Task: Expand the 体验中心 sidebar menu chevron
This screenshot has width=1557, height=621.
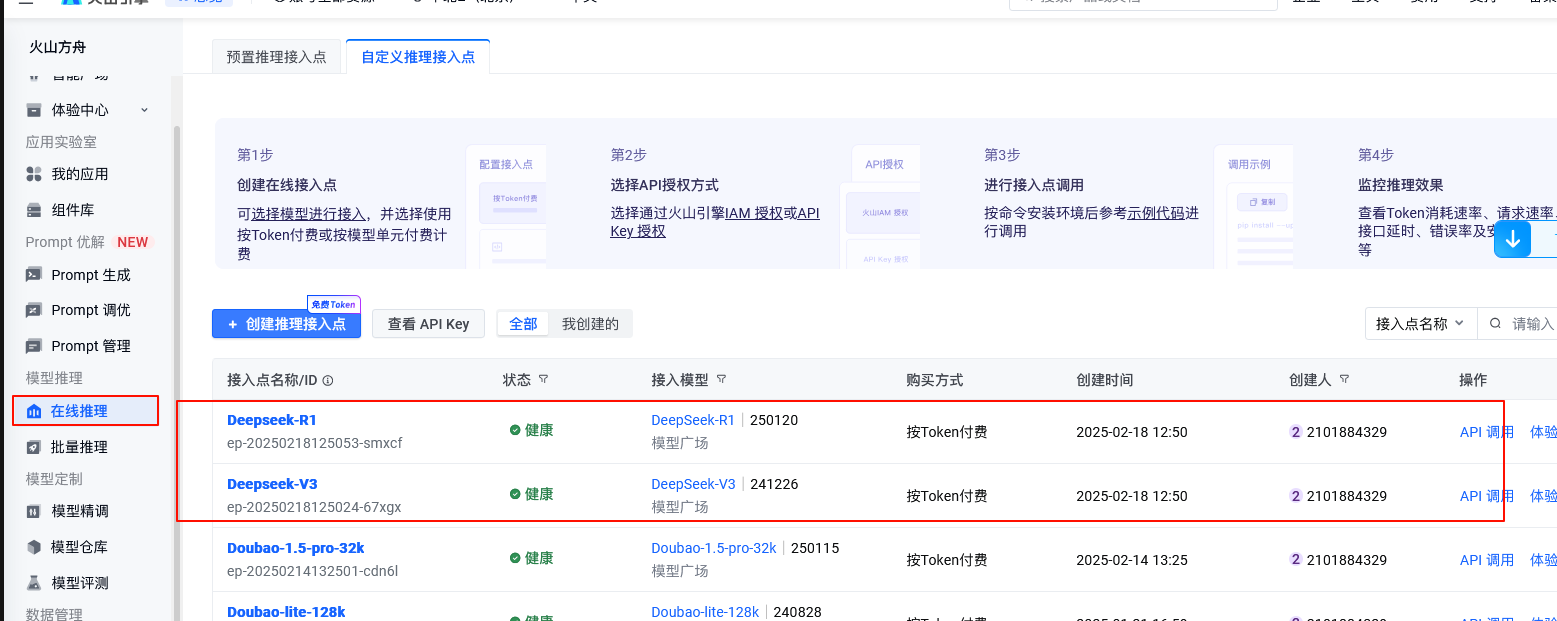Action: pos(144,110)
